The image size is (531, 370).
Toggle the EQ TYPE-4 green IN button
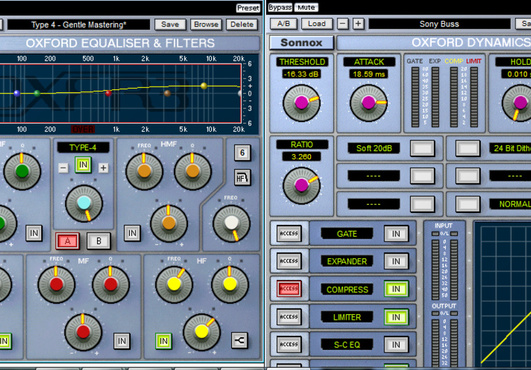83,165
